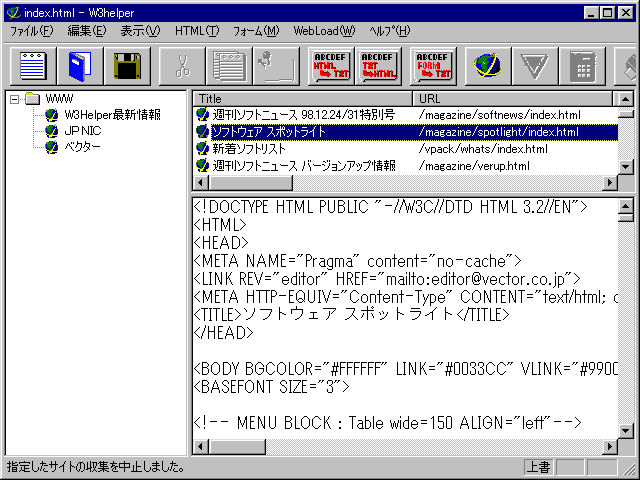Click the 上書 status bar indicator
The height and width of the screenshot is (480, 640).
point(539,467)
